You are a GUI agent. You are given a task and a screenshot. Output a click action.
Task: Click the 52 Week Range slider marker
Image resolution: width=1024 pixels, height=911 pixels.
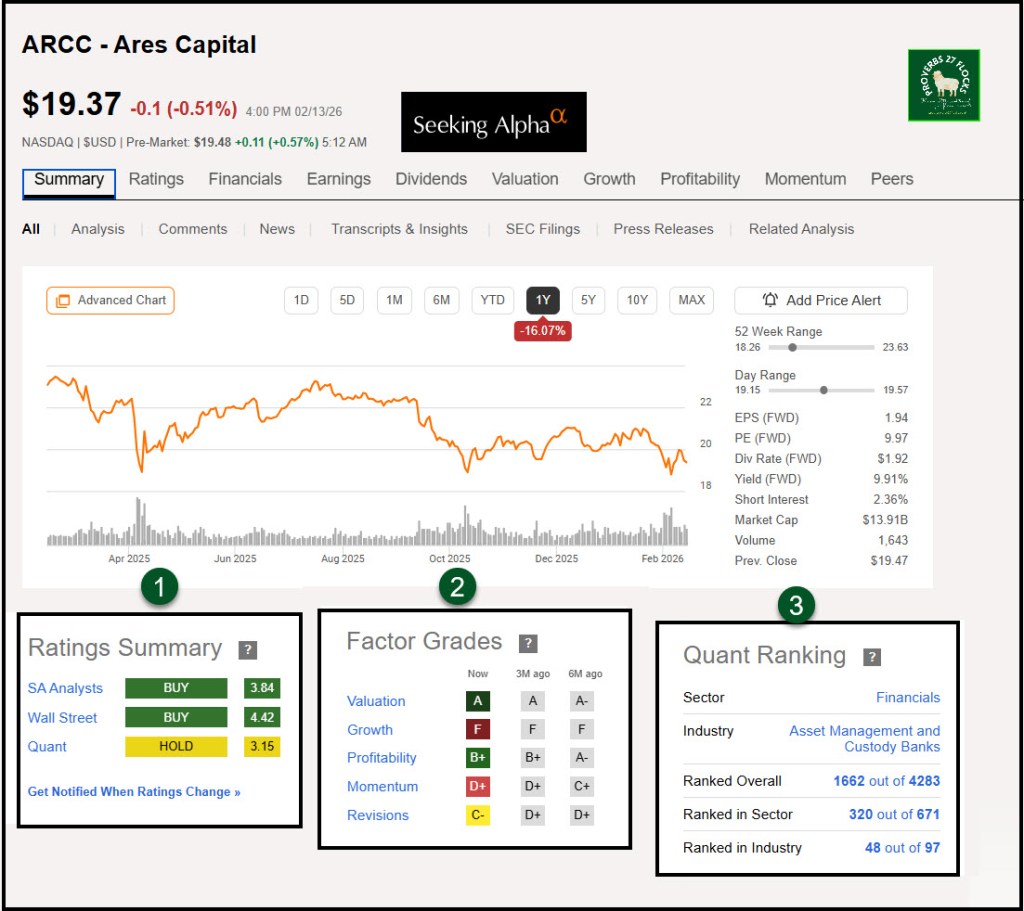tap(792, 348)
